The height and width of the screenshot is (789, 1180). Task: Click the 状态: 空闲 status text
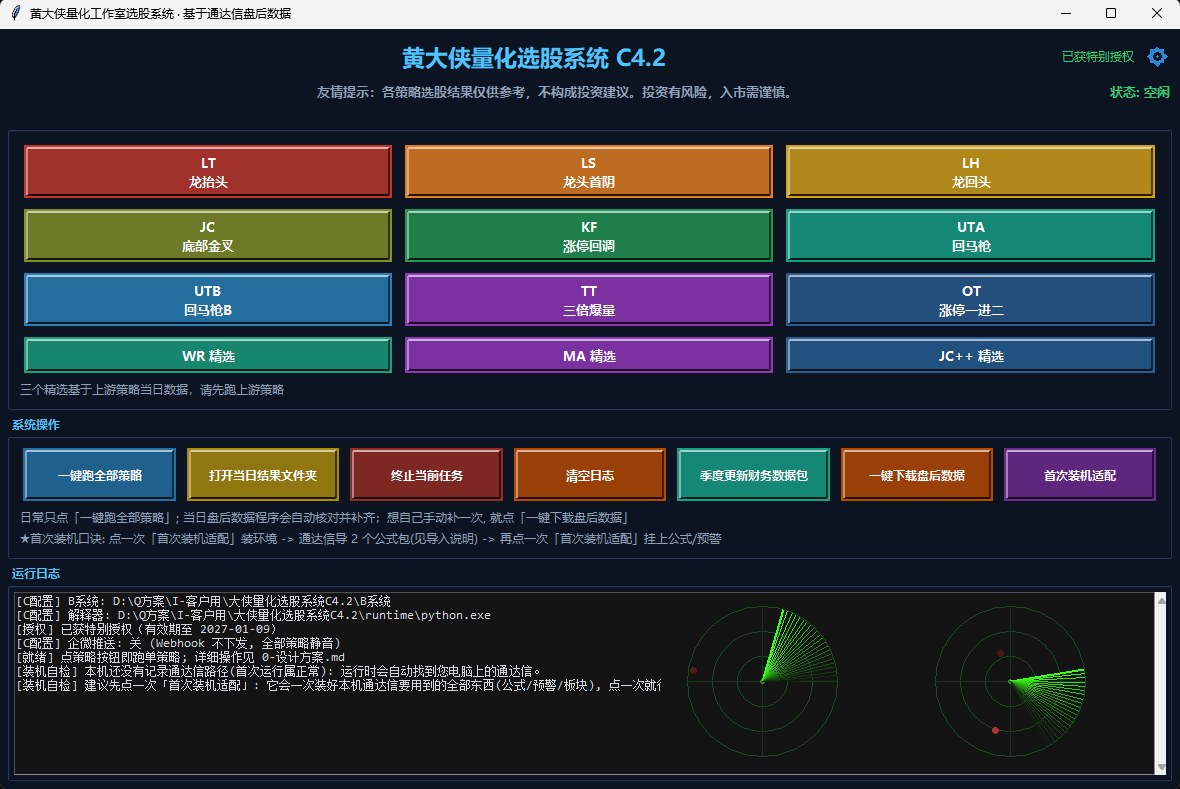coord(1139,92)
